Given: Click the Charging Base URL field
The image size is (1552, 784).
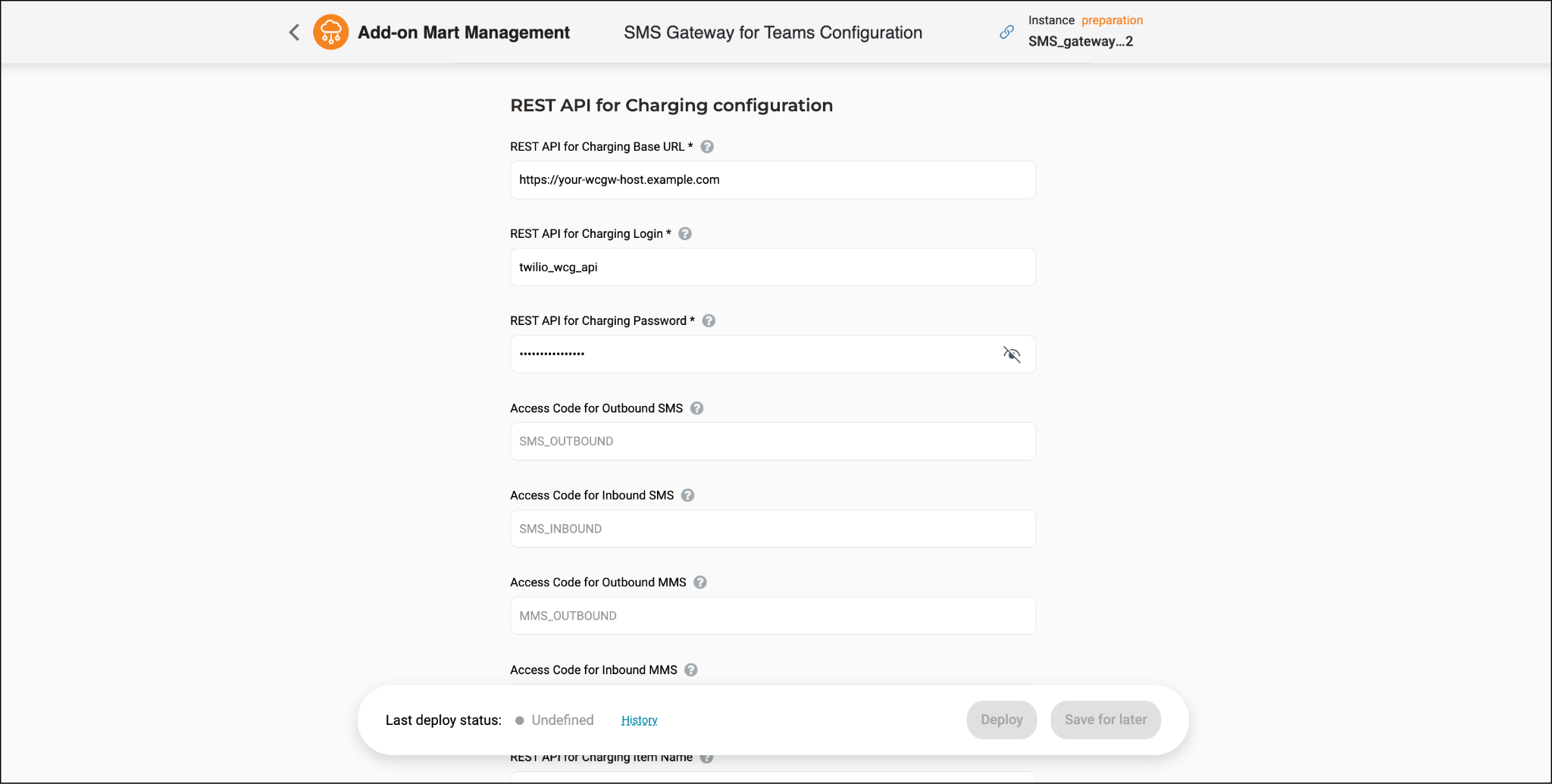Looking at the screenshot, I should (773, 180).
